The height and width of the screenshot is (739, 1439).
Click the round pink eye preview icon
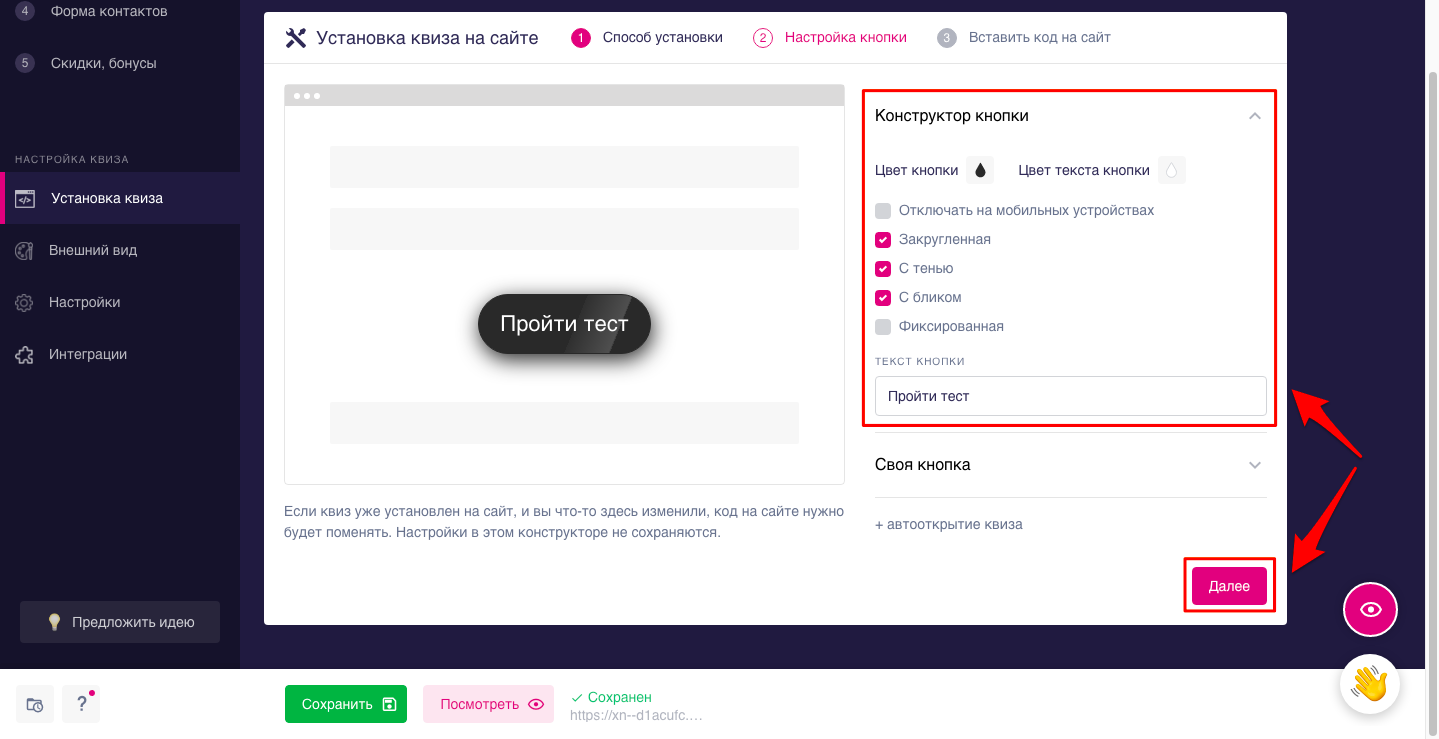click(1370, 609)
